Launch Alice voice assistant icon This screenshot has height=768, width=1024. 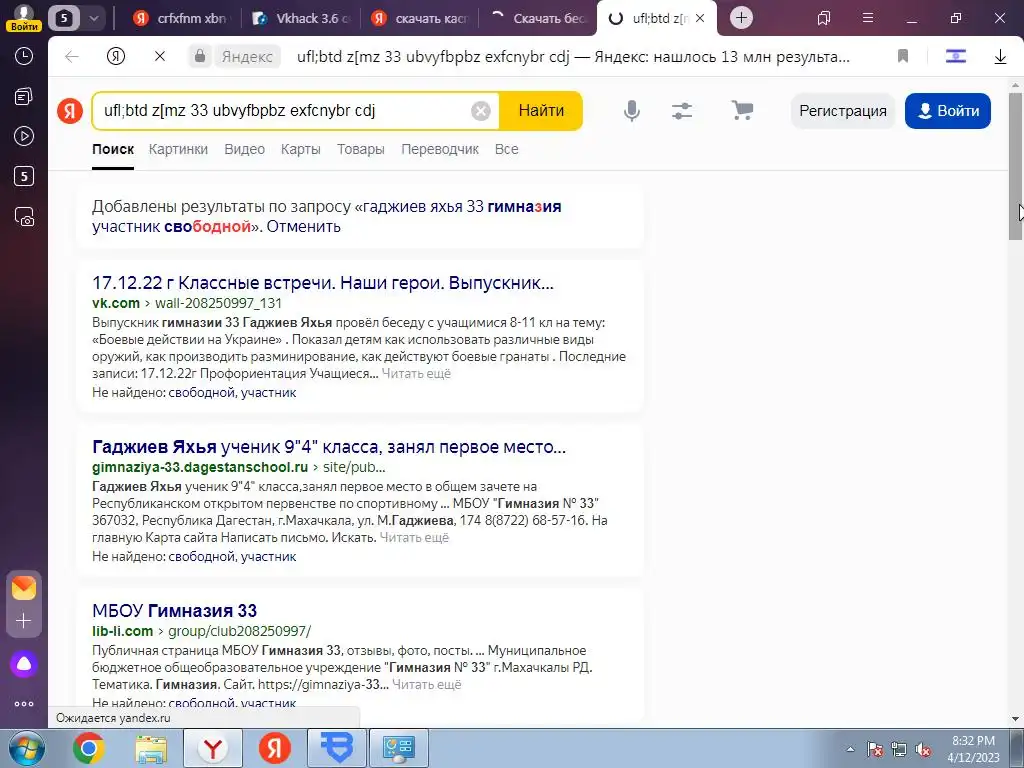(24, 664)
